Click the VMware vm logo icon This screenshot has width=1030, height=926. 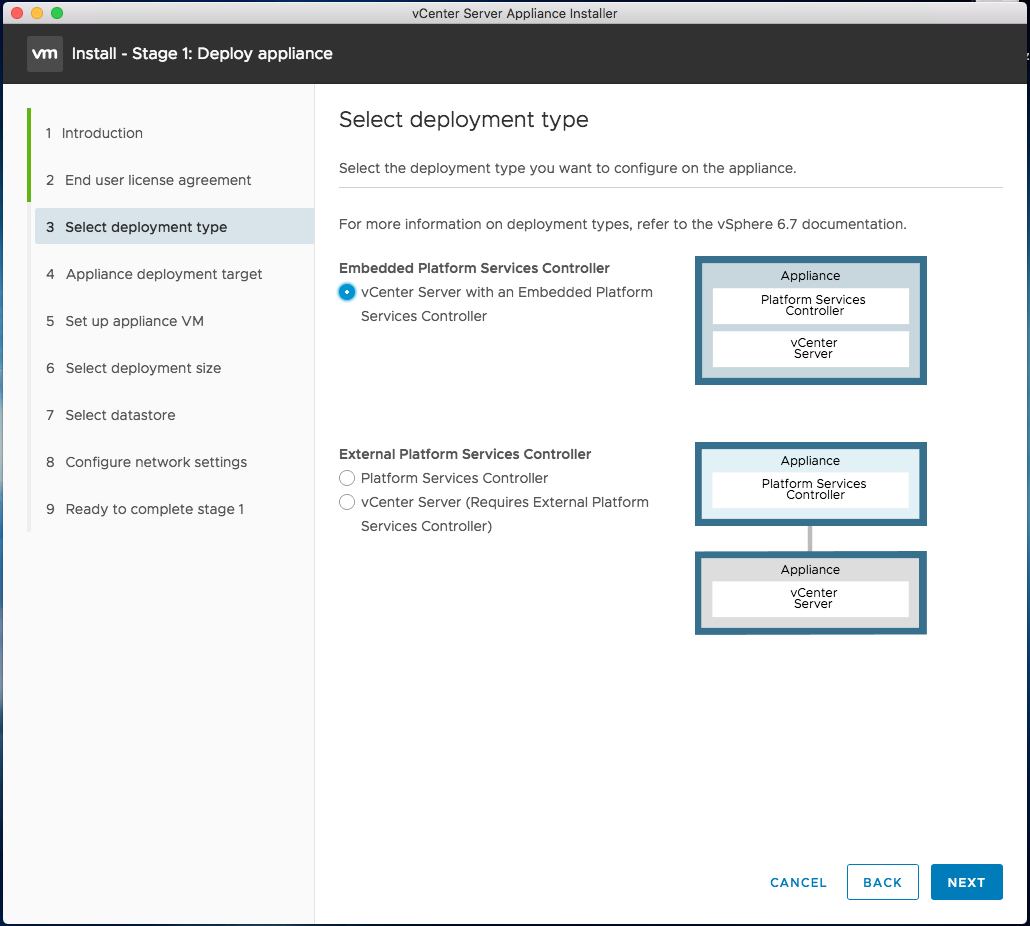[x=45, y=54]
